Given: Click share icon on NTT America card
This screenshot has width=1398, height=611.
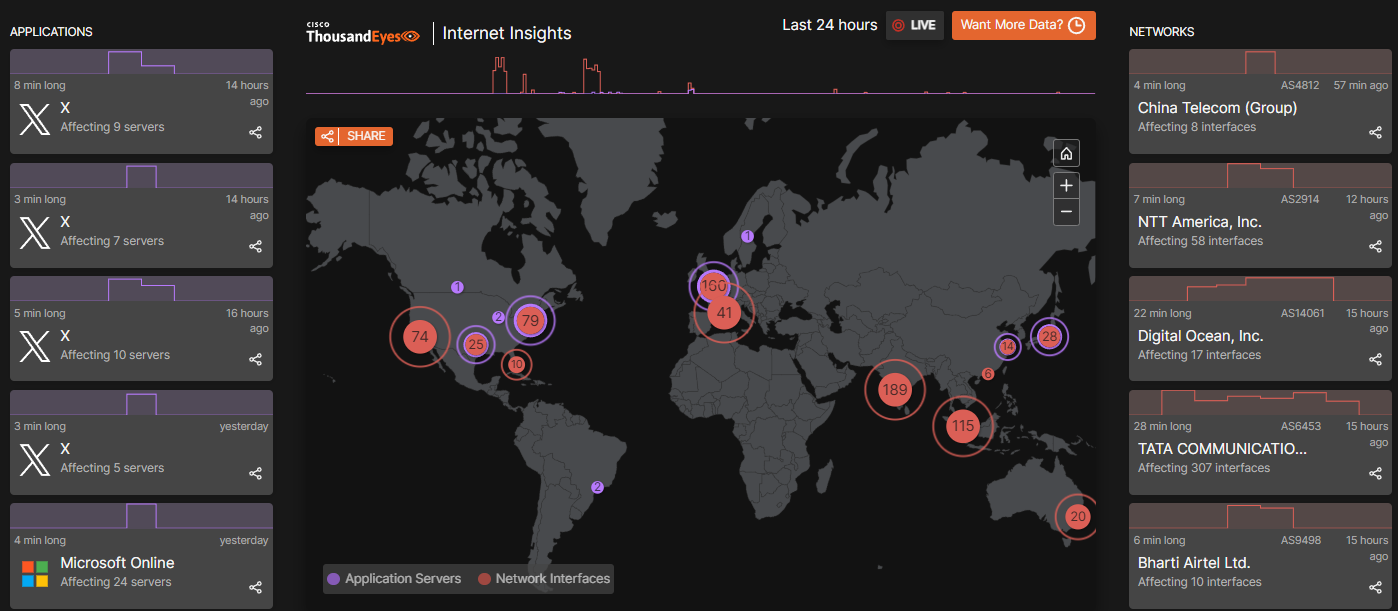Looking at the screenshot, I should click(1374, 246).
